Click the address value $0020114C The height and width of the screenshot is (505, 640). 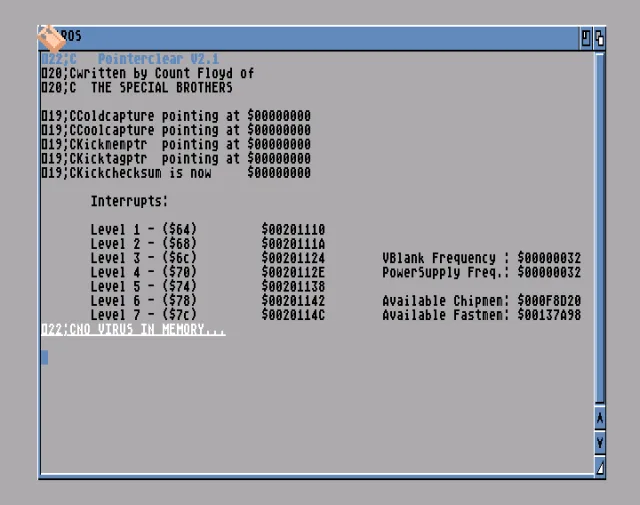tap(293, 315)
